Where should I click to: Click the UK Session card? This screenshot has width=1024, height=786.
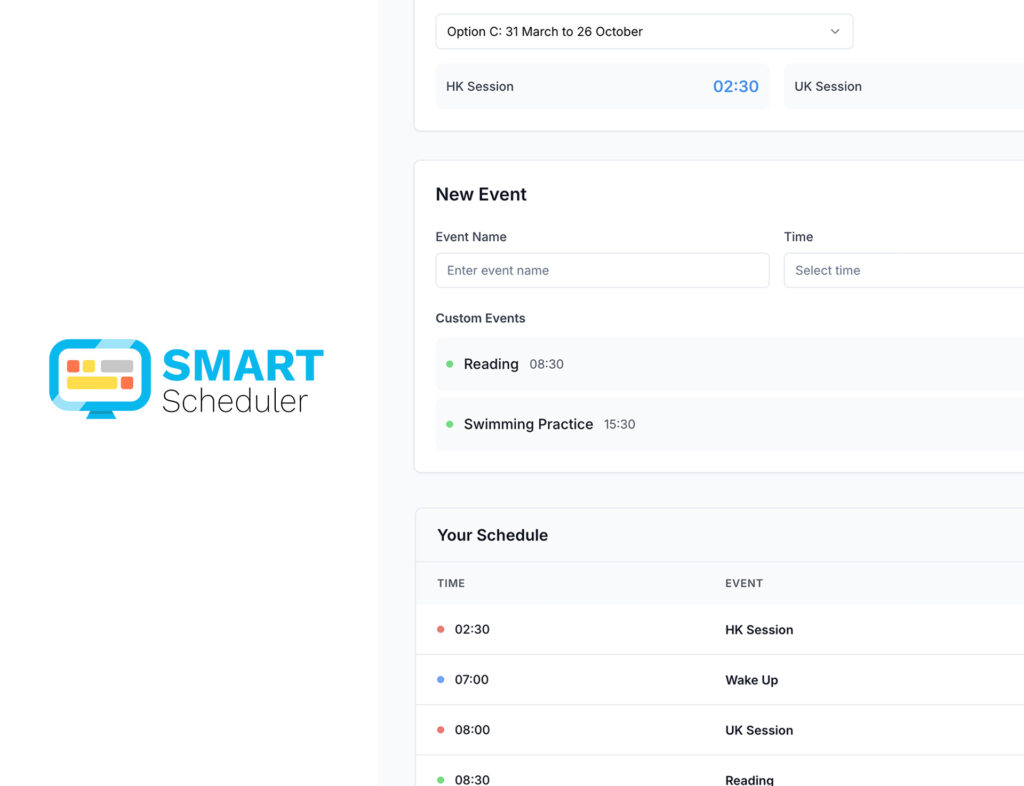(x=903, y=86)
